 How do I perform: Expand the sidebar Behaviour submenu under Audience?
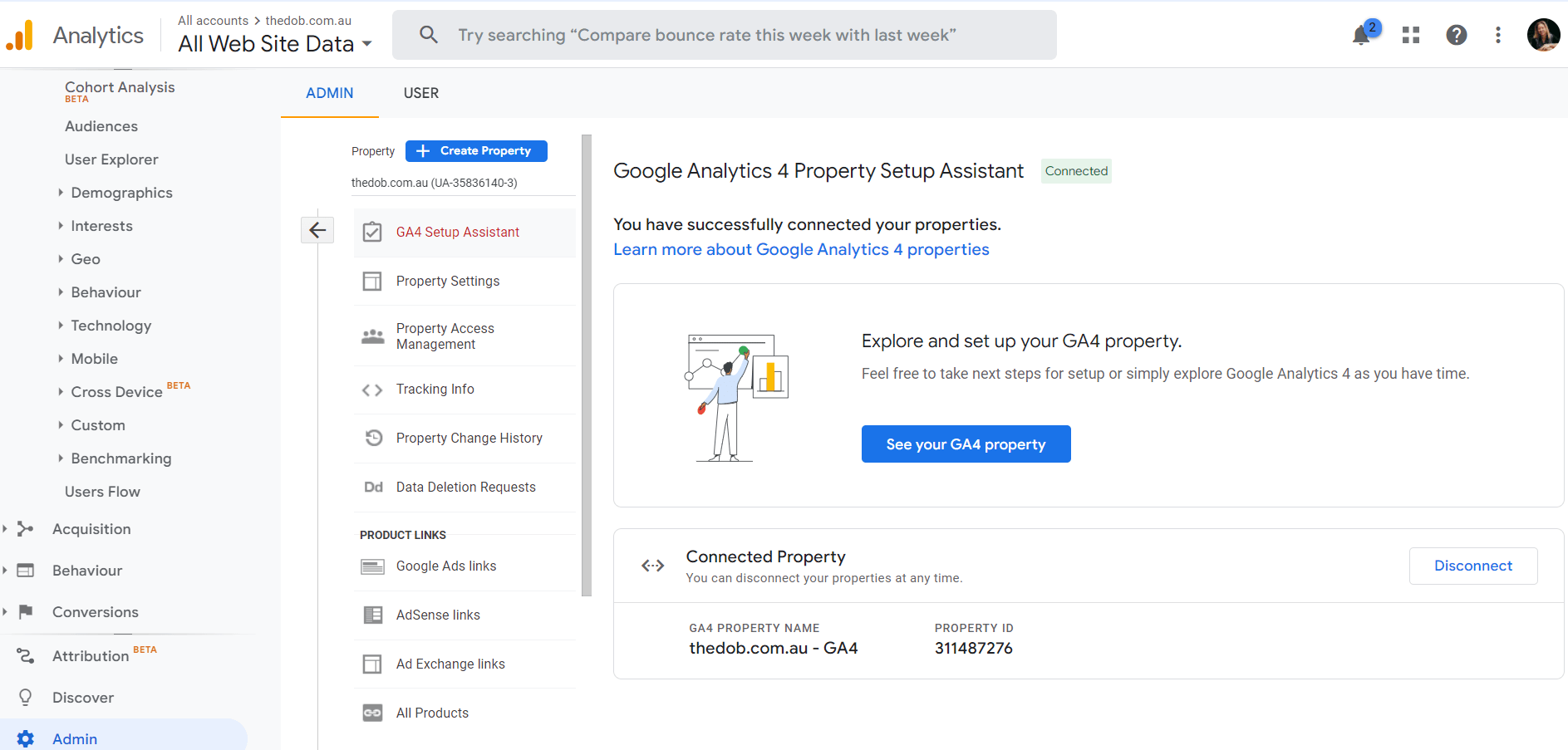pos(61,292)
